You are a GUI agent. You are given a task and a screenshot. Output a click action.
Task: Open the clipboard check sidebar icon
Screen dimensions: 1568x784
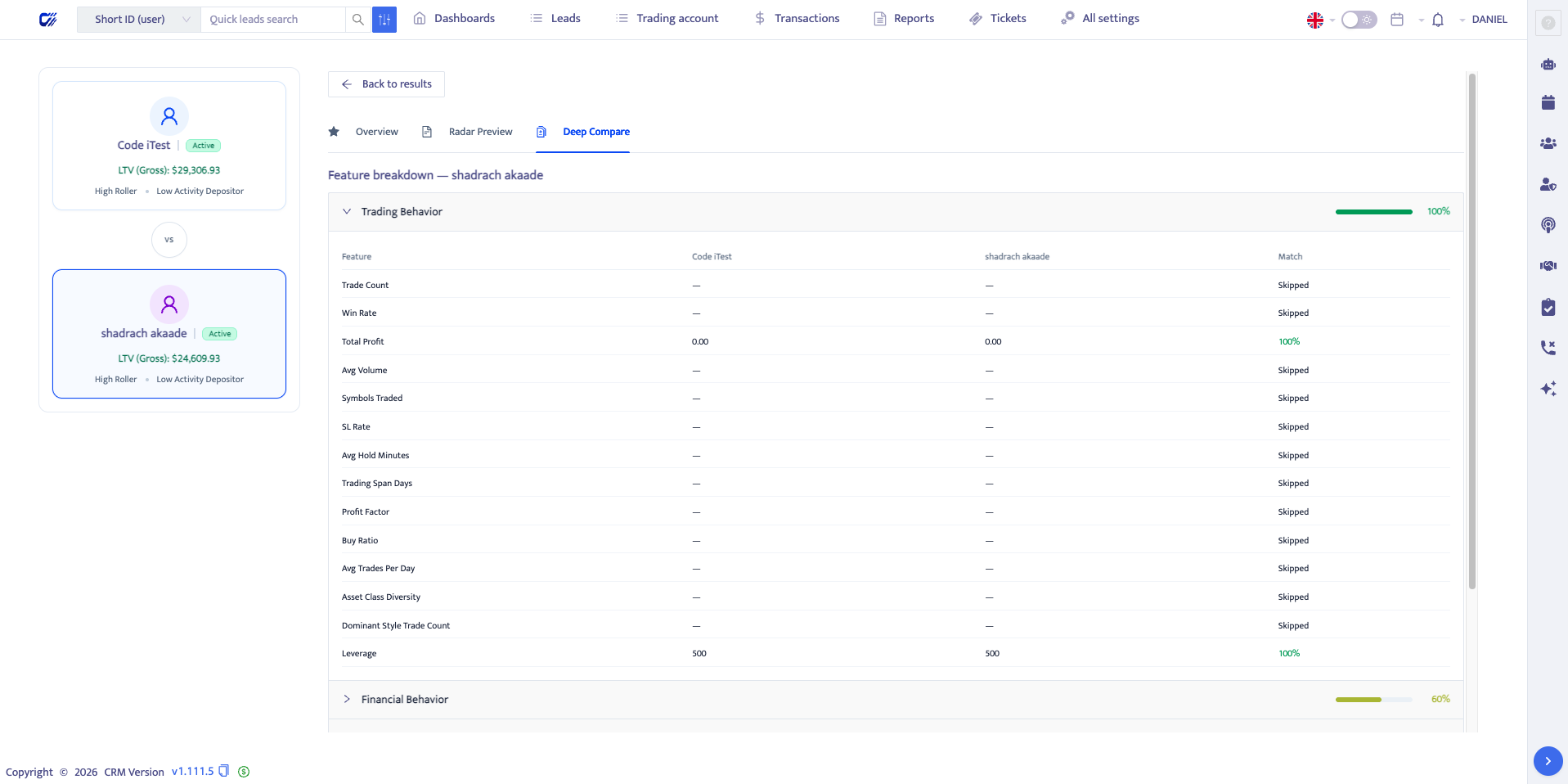1548,307
